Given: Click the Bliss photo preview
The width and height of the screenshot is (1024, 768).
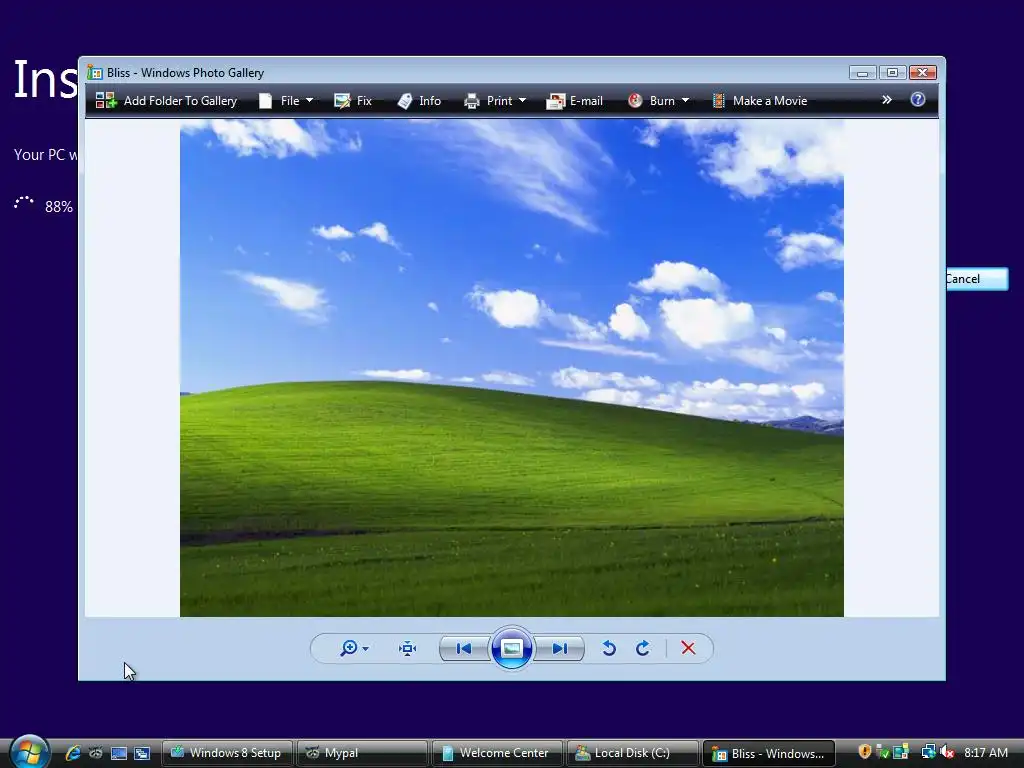Looking at the screenshot, I should [x=511, y=368].
